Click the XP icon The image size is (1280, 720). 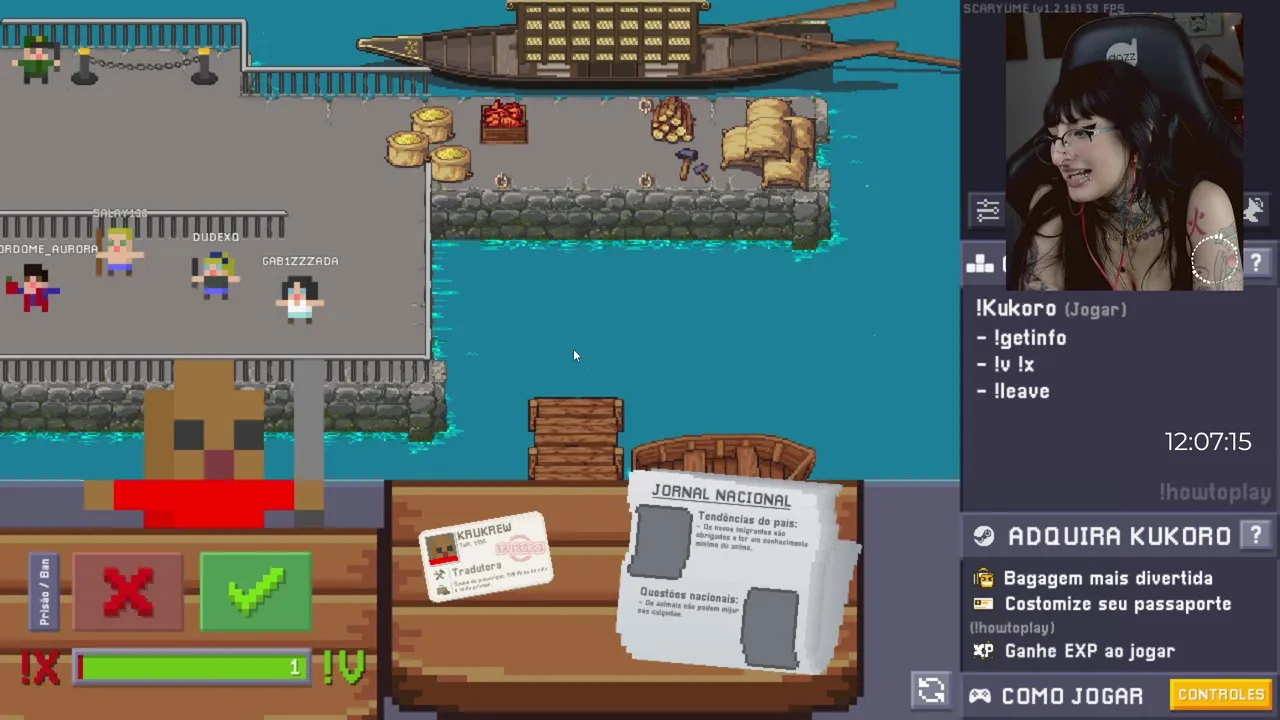click(x=984, y=651)
